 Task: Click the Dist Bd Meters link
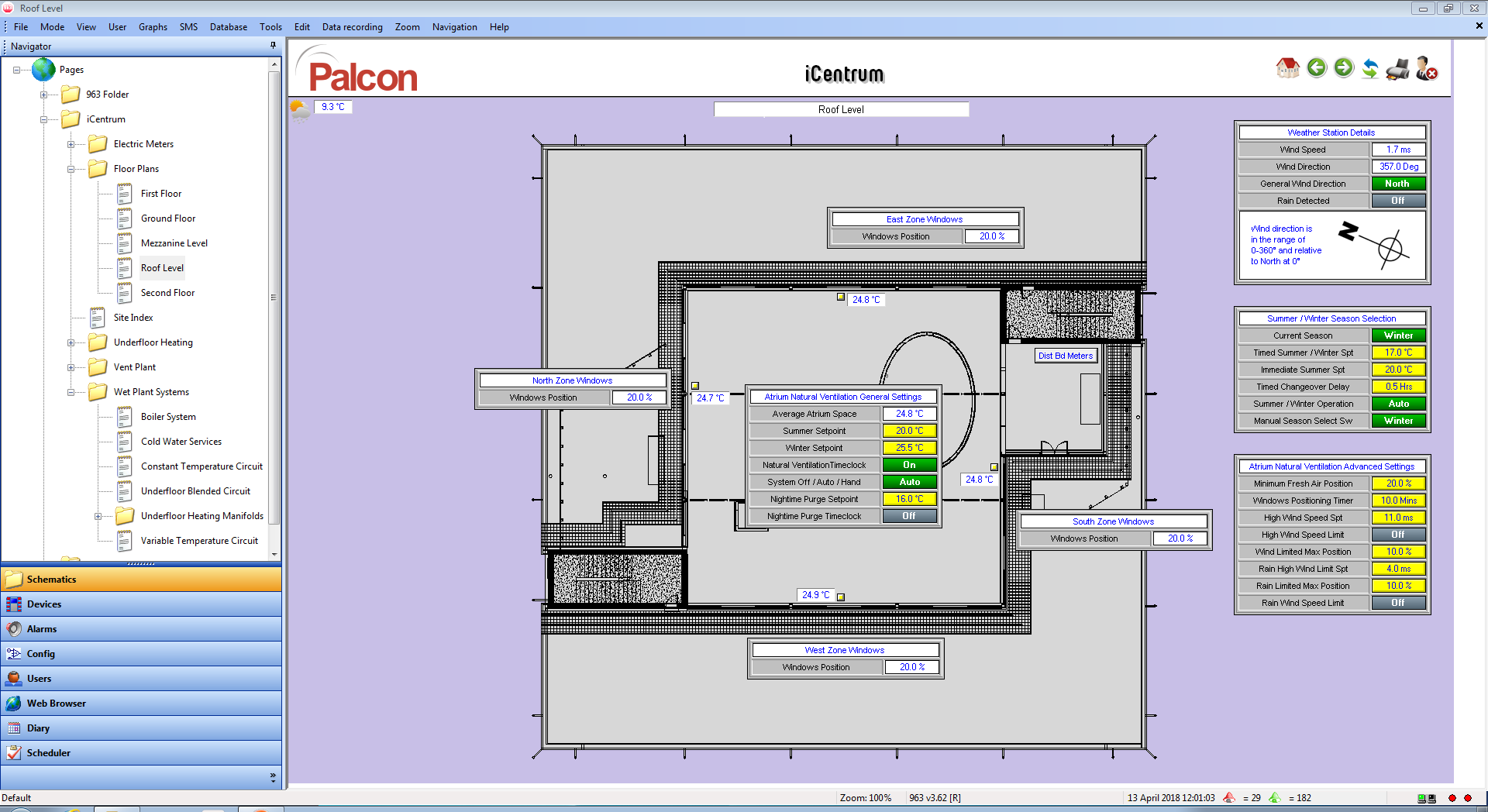pos(1066,356)
